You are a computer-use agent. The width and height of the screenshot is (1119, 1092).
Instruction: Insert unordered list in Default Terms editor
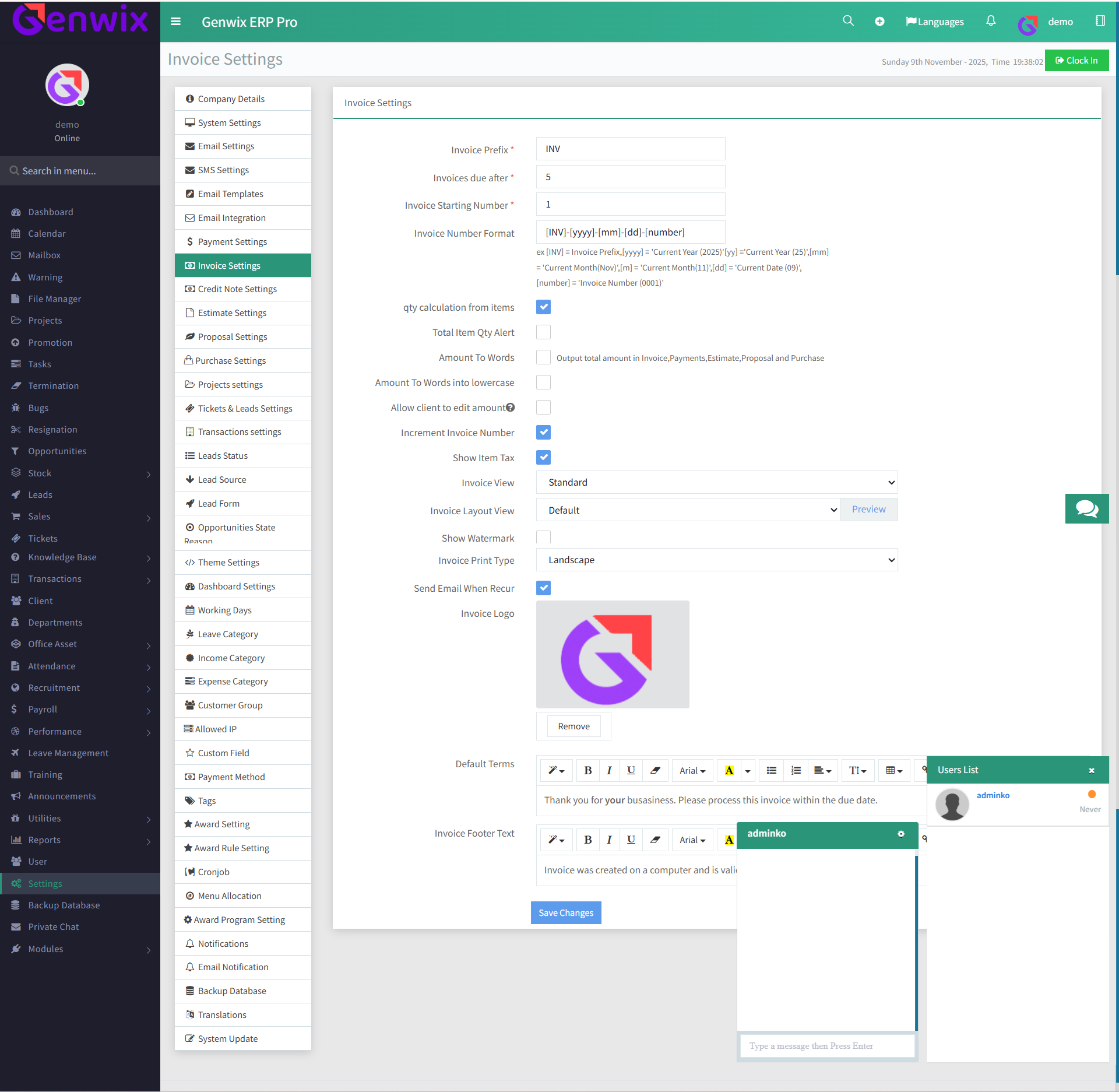pos(771,770)
